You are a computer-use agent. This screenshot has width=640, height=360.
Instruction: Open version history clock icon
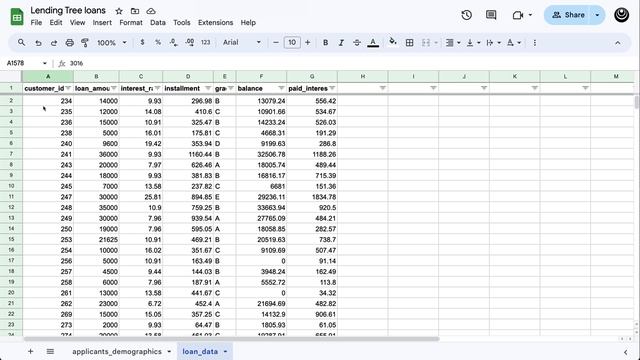pyautogui.click(x=467, y=15)
